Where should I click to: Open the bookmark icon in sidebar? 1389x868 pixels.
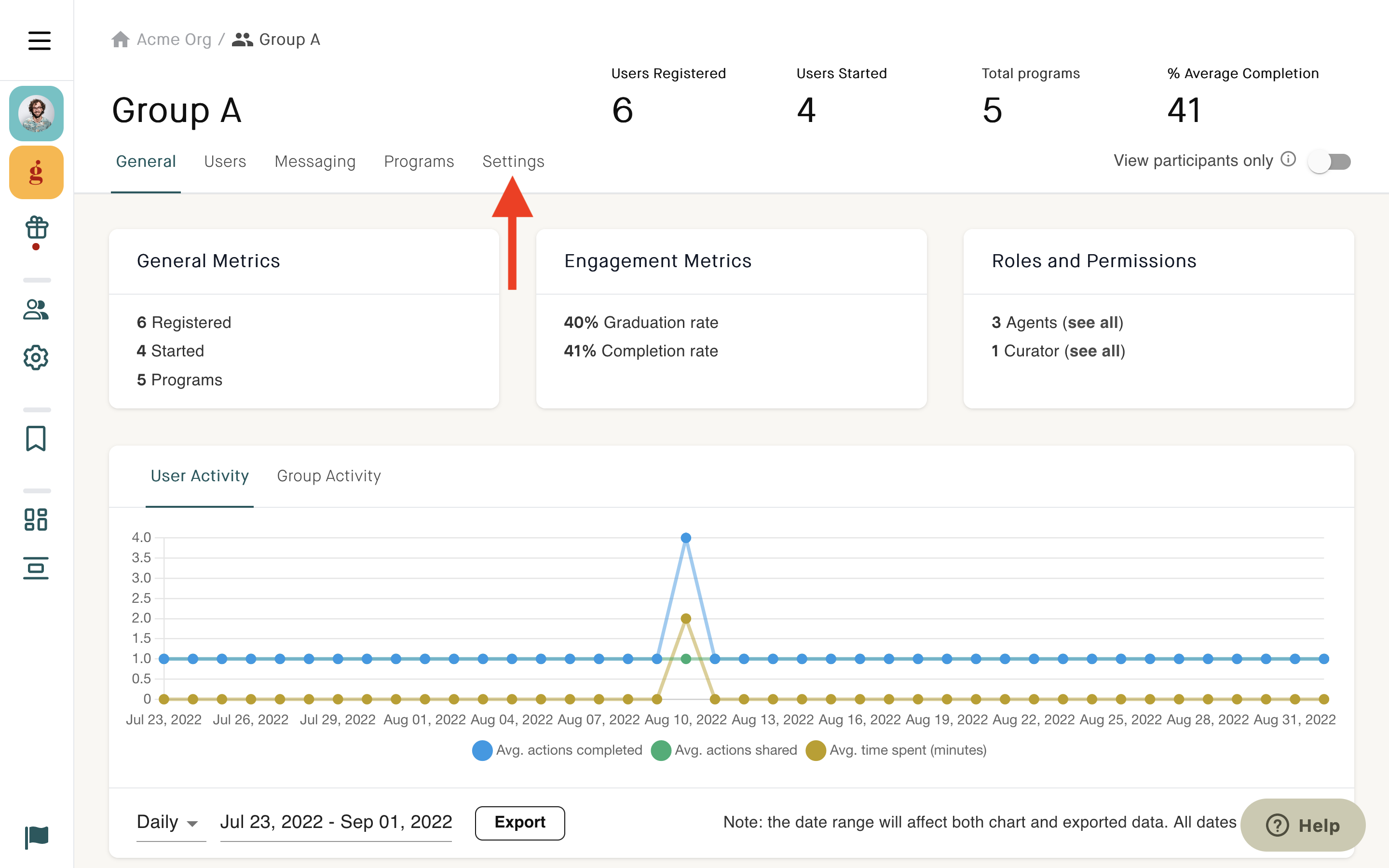pyautogui.click(x=36, y=439)
